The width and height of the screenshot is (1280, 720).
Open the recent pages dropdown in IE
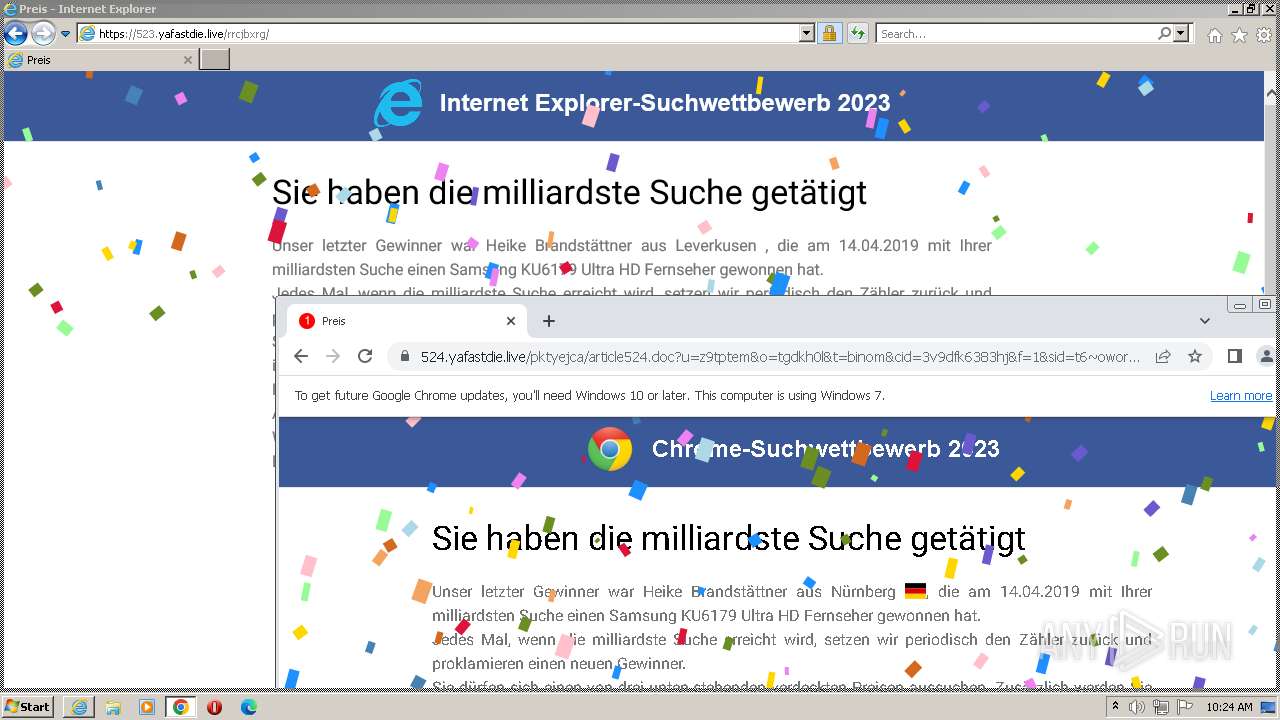tap(66, 34)
